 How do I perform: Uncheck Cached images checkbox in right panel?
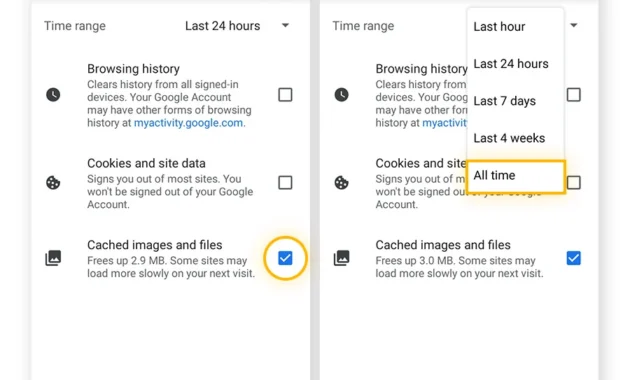coord(573,258)
